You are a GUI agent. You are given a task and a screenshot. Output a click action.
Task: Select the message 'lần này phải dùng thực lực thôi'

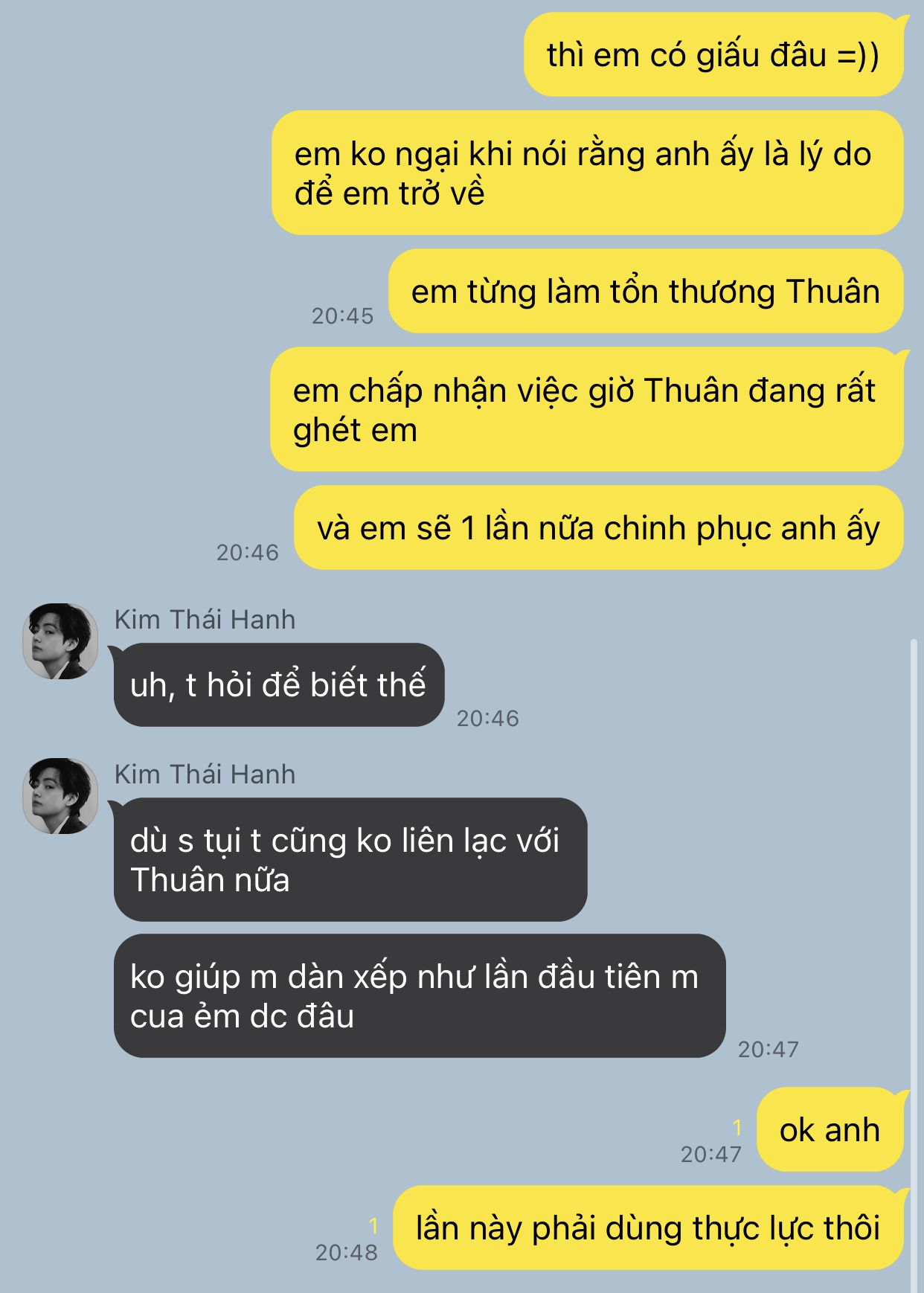[648, 1228]
